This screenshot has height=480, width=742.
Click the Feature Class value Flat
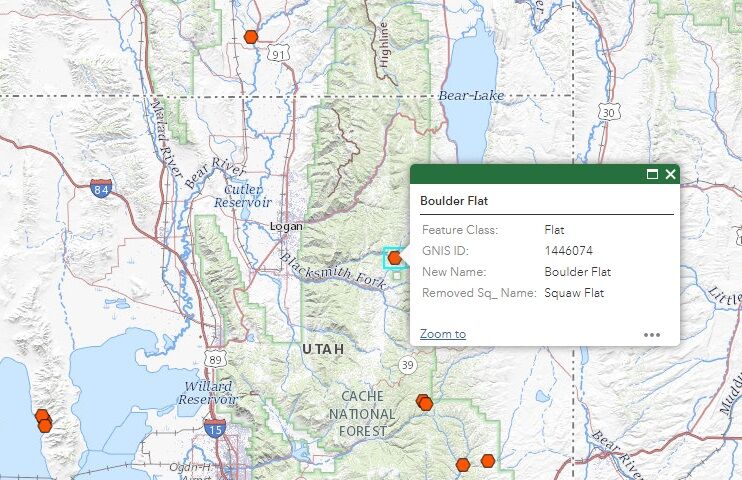(554, 230)
